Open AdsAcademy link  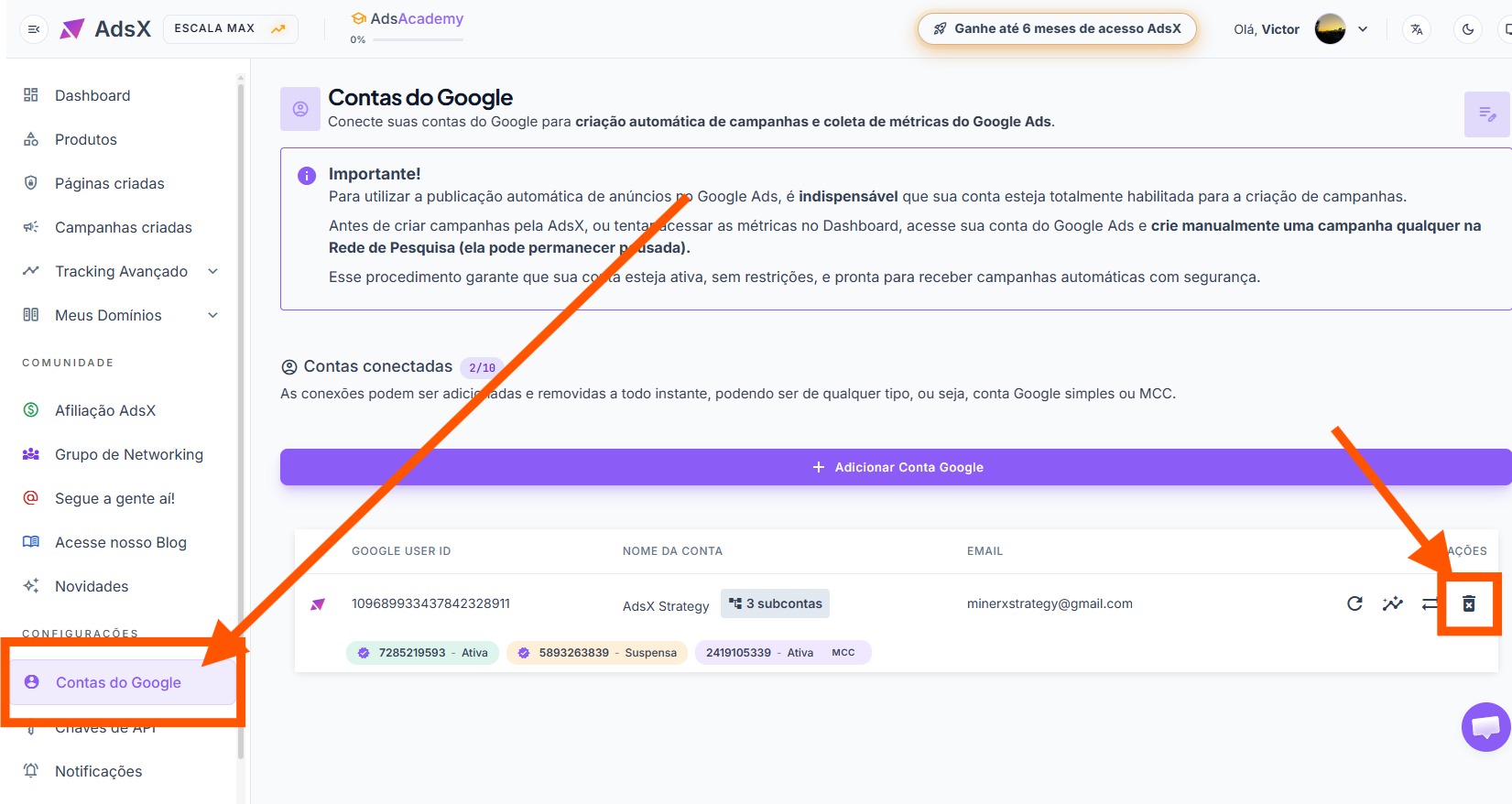(x=408, y=18)
